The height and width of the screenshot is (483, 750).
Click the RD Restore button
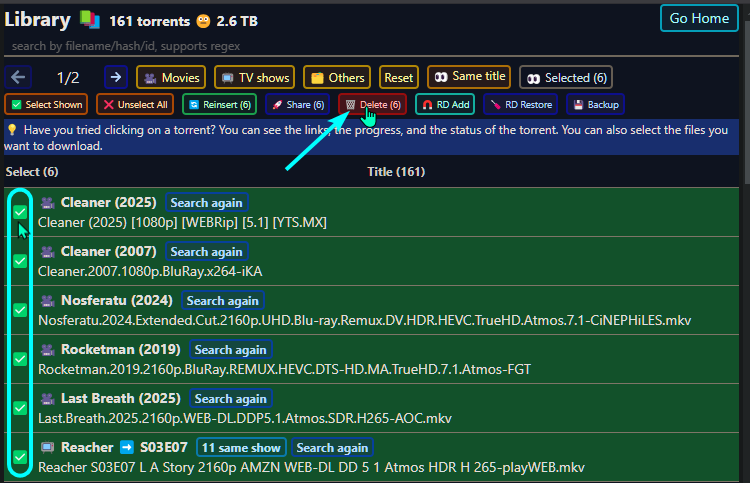pos(520,104)
